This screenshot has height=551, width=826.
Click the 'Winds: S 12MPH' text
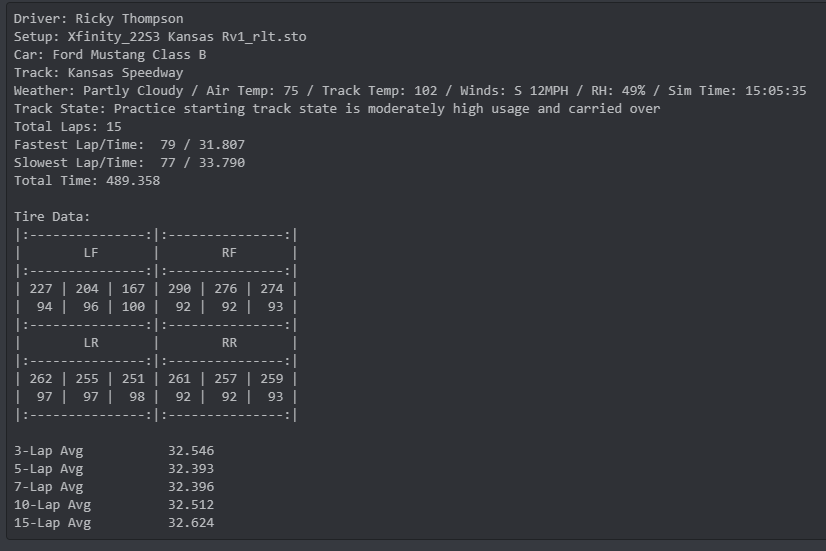click(514, 91)
